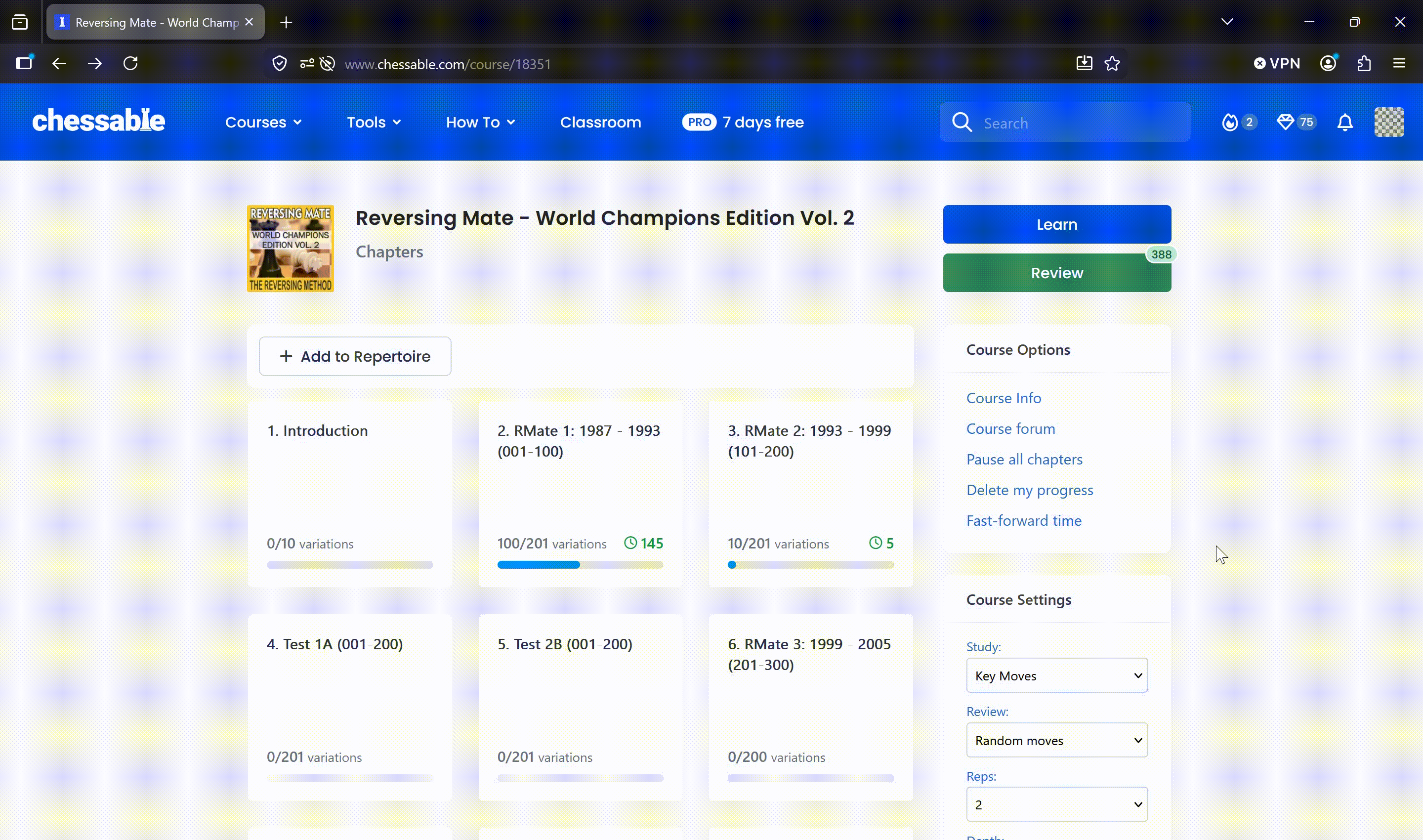Add course to Repertoire

(x=355, y=356)
